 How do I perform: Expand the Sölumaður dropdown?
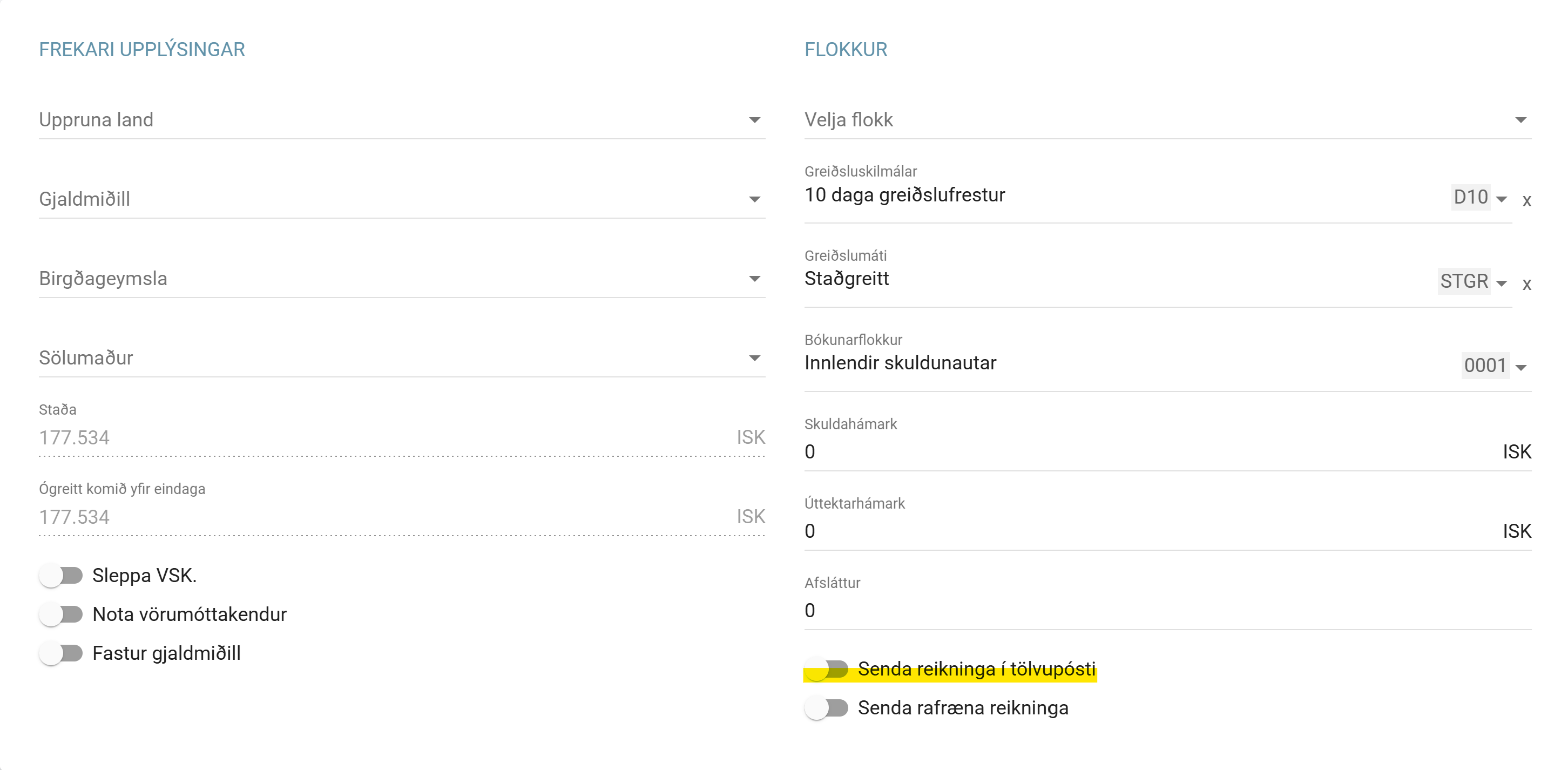754,358
